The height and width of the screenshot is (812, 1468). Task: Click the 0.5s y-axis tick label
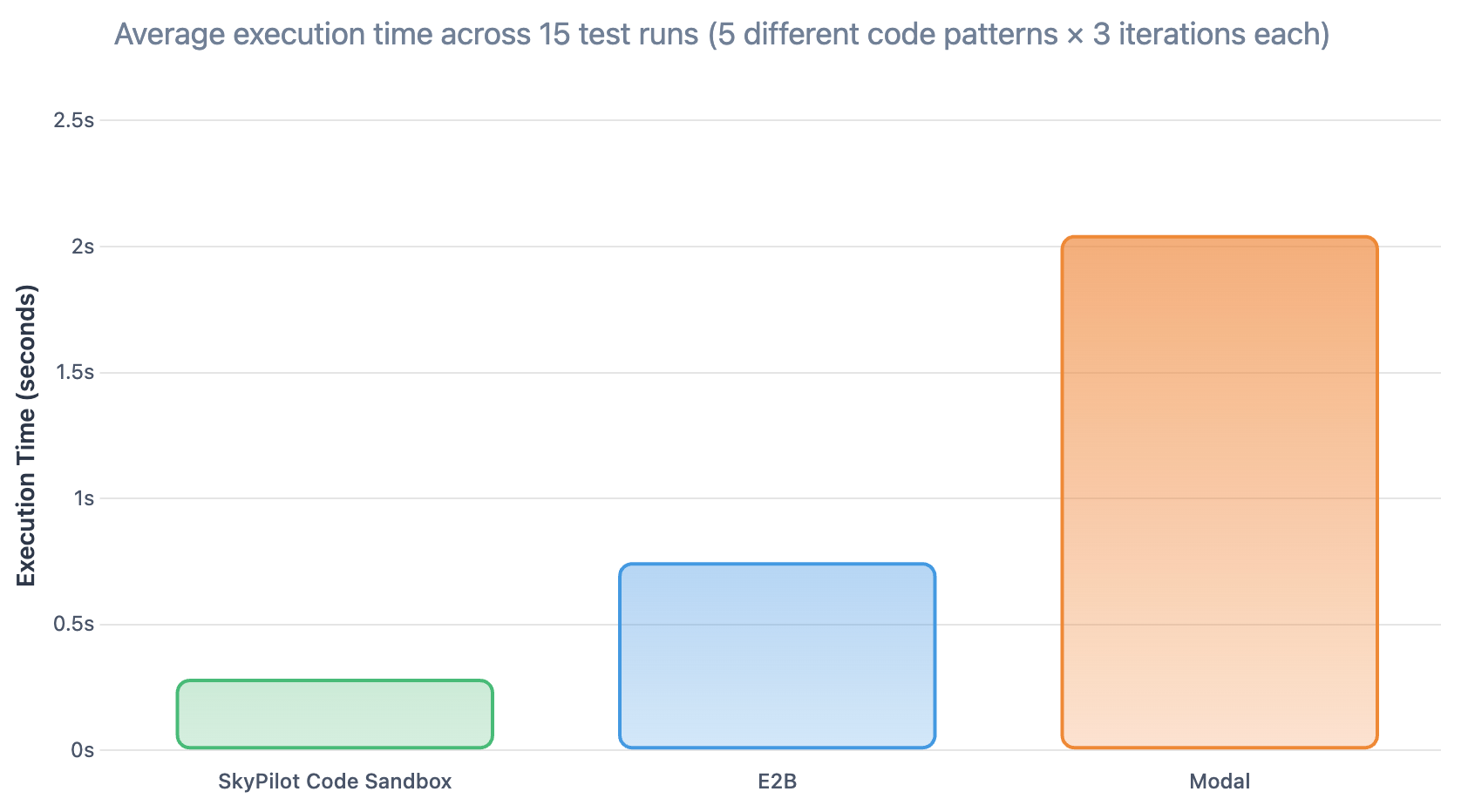click(x=74, y=625)
